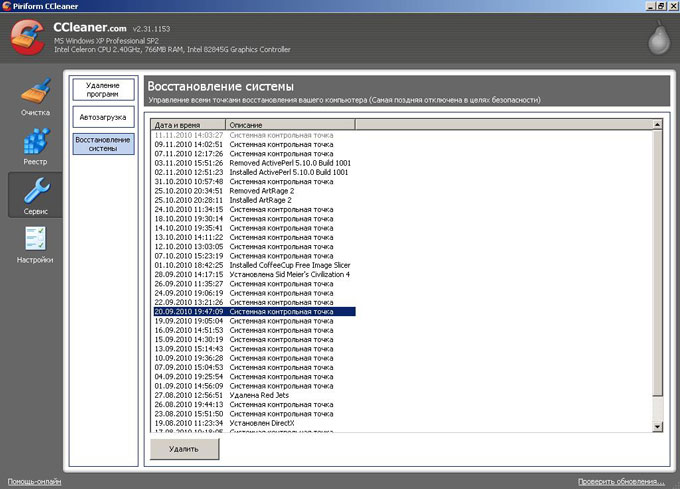
Task: Click the vertical scrollbar thumb of the list
Action: pyautogui.click(x=657, y=263)
